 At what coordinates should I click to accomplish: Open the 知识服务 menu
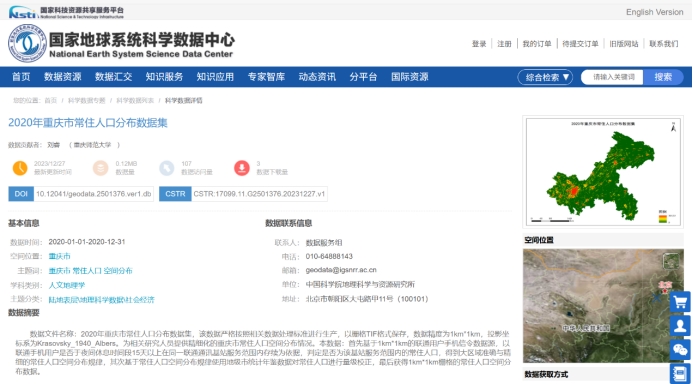point(164,77)
